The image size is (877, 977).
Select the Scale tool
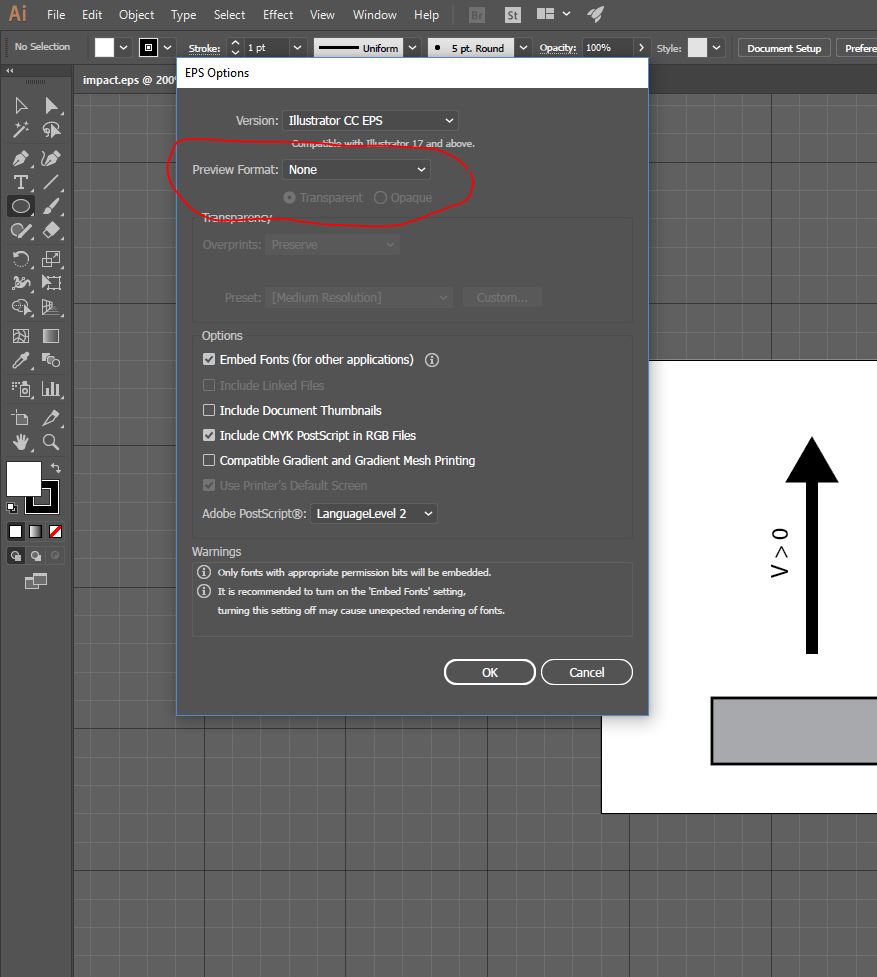pyautogui.click(x=51, y=259)
